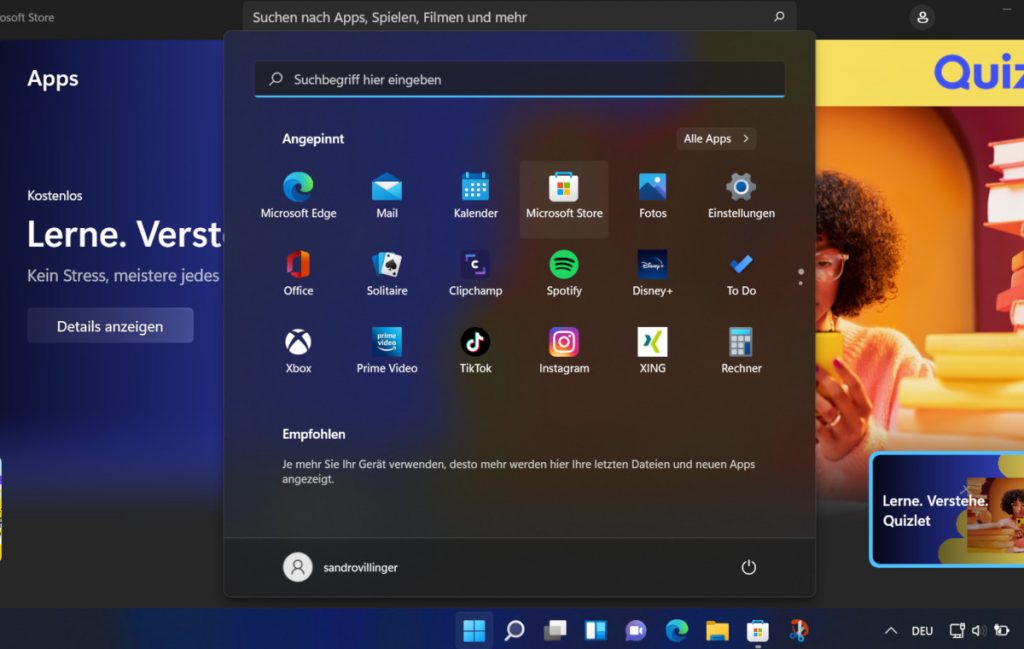Open the Instagram app
The width and height of the screenshot is (1024, 649).
pyautogui.click(x=564, y=351)
